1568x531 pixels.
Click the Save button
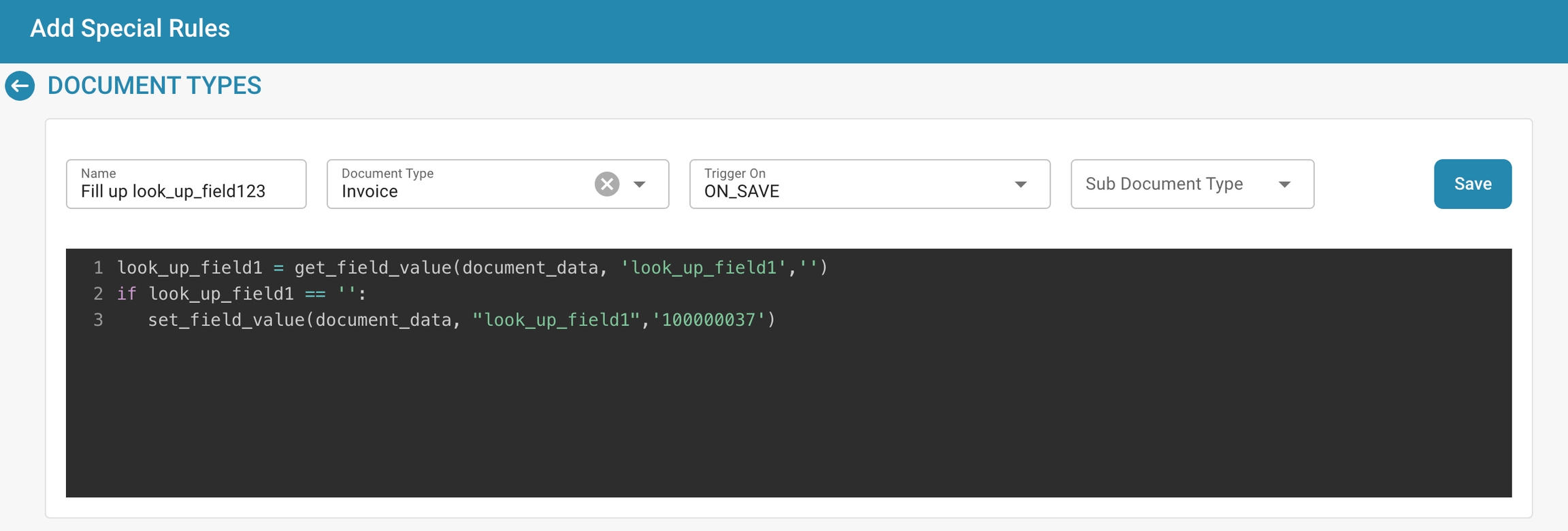click(x=1472, y=184)
